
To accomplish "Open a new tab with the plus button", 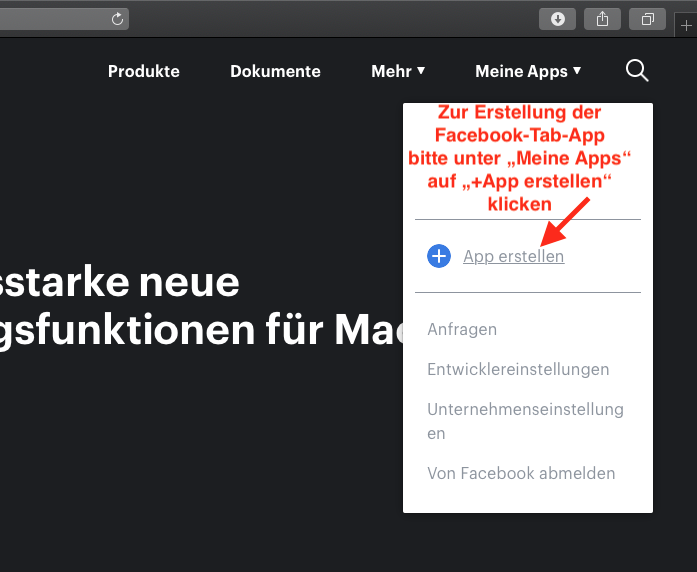I will point(686,26).
